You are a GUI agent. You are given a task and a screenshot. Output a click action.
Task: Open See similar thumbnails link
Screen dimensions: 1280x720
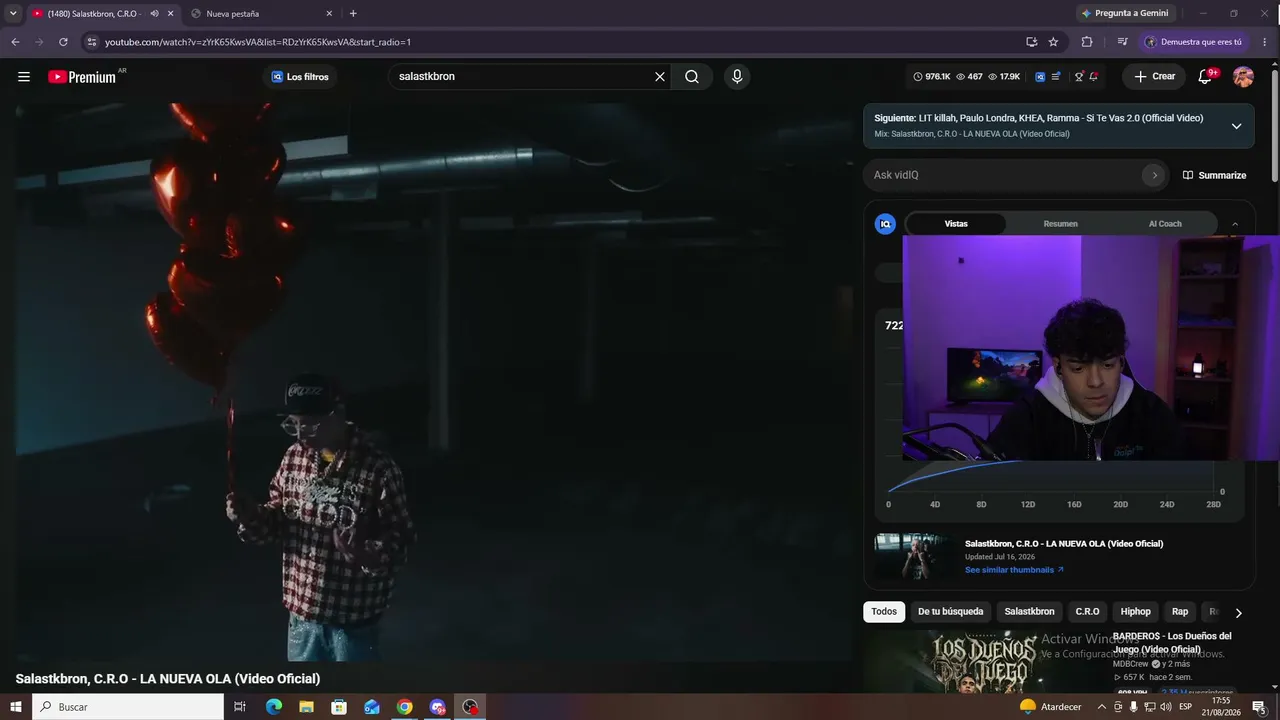(x=1014, y=570)
